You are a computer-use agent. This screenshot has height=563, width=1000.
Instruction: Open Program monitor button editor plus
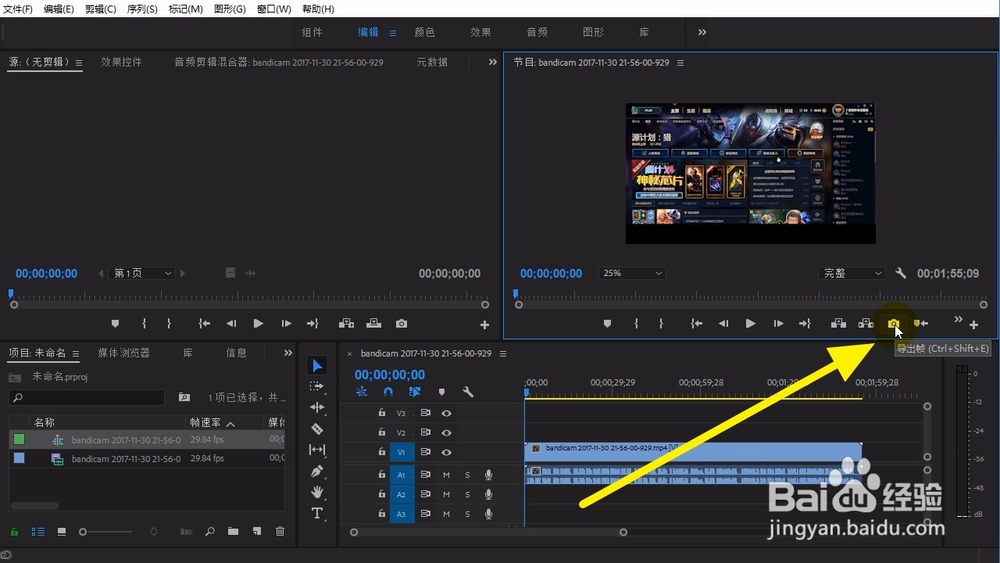click(x=974, y=325)
